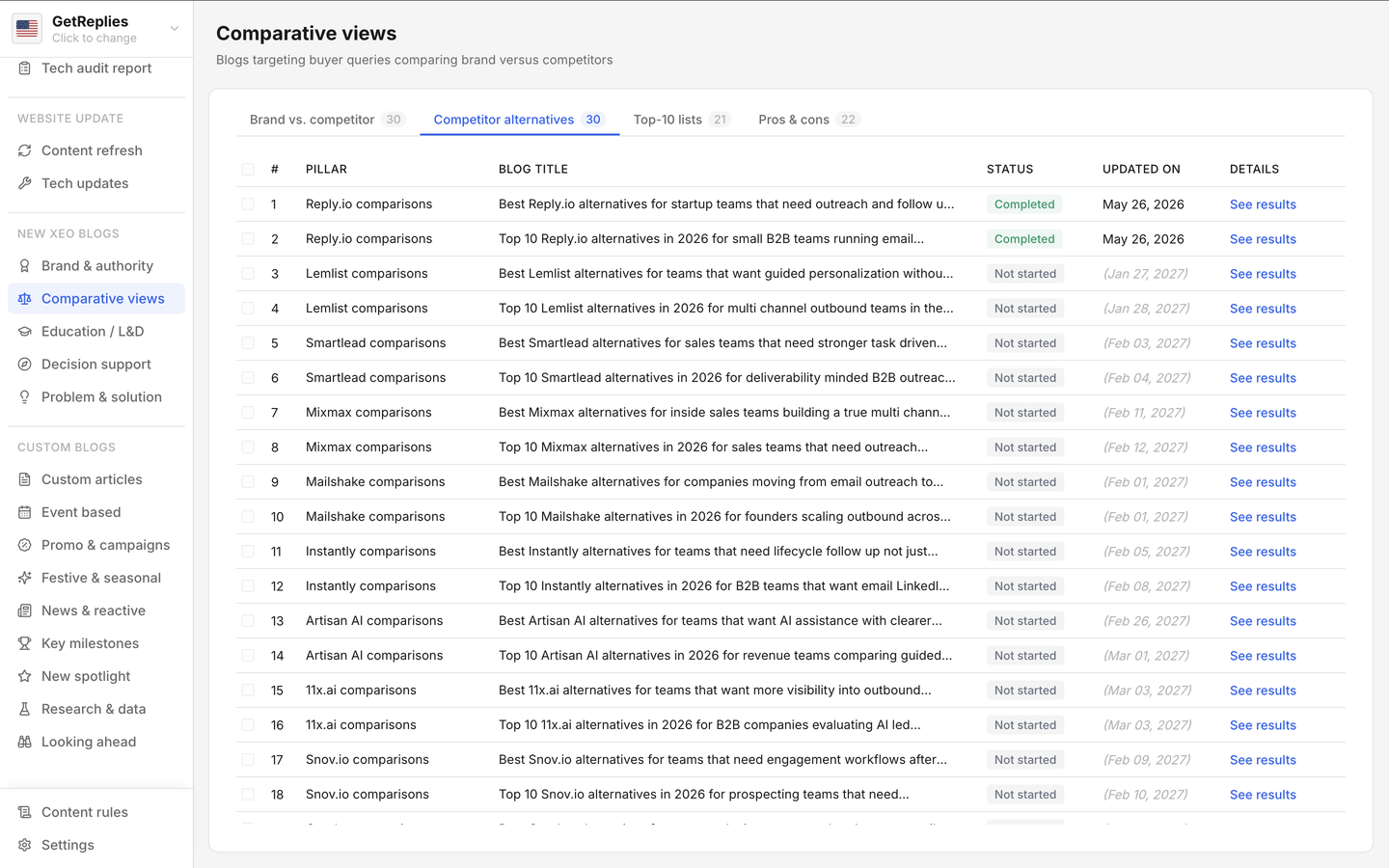Tick the checkbox for row 13 Artisan AI
This screenshot has width=1389, height=868.
(x=248, y=621)
